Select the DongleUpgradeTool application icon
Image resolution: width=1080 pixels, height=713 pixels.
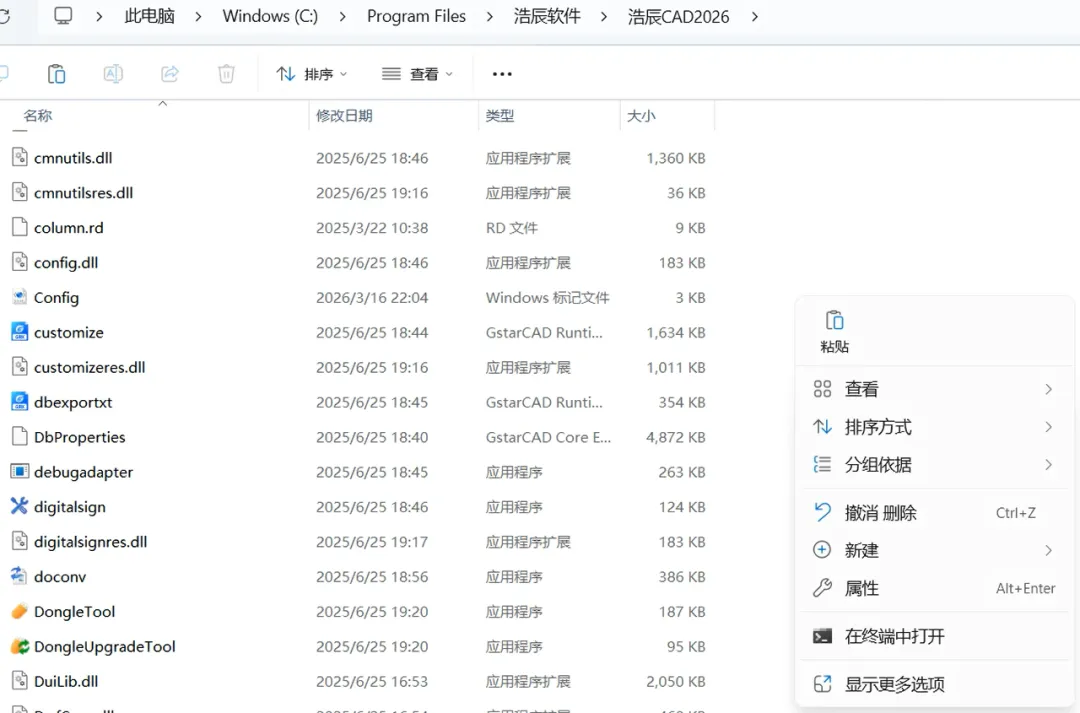[x=19, y=646]
